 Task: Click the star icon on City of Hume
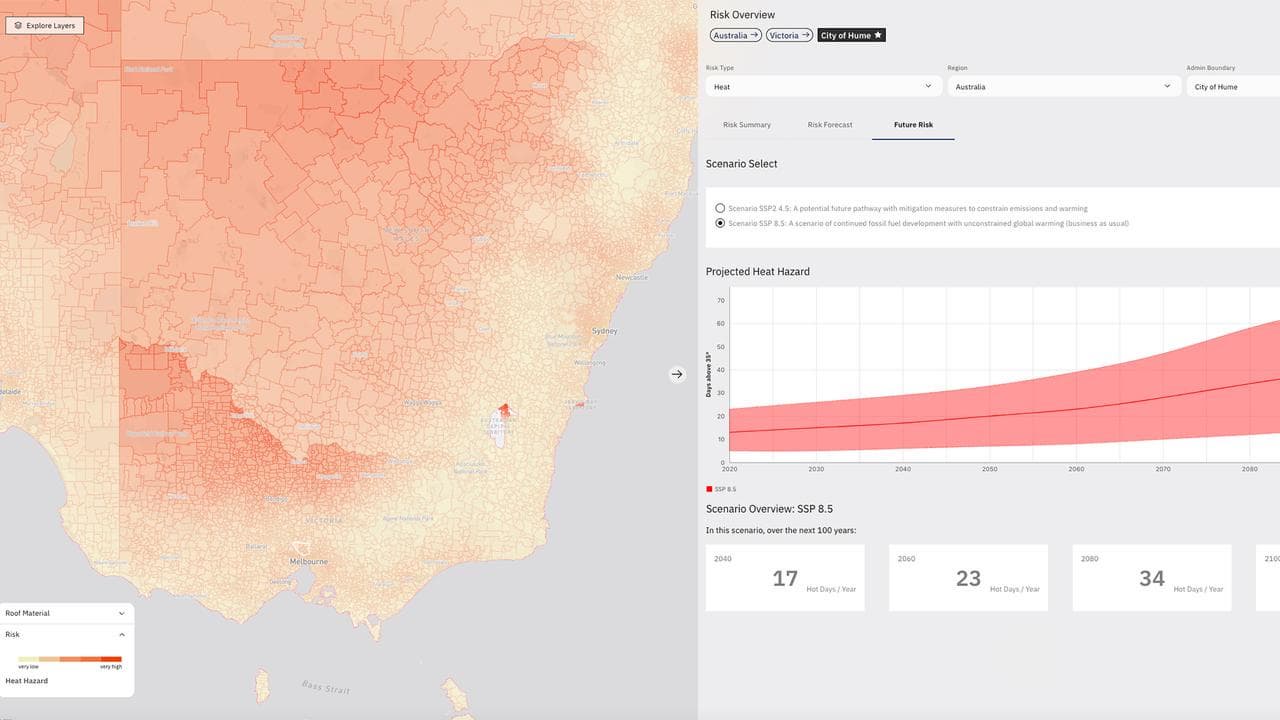coord(878,34)
